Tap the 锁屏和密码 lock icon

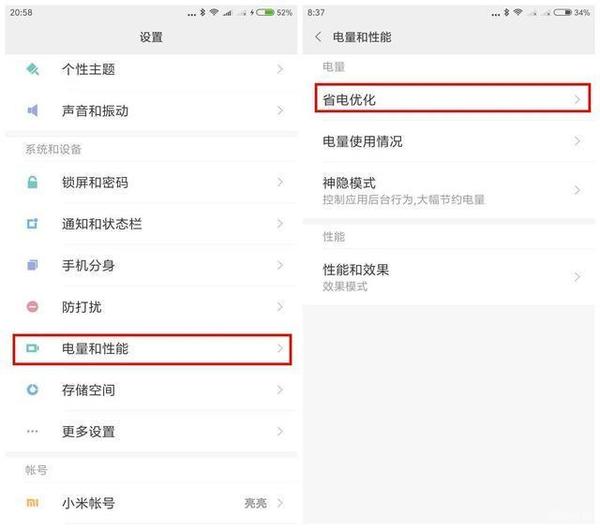(x=33, y=182)
